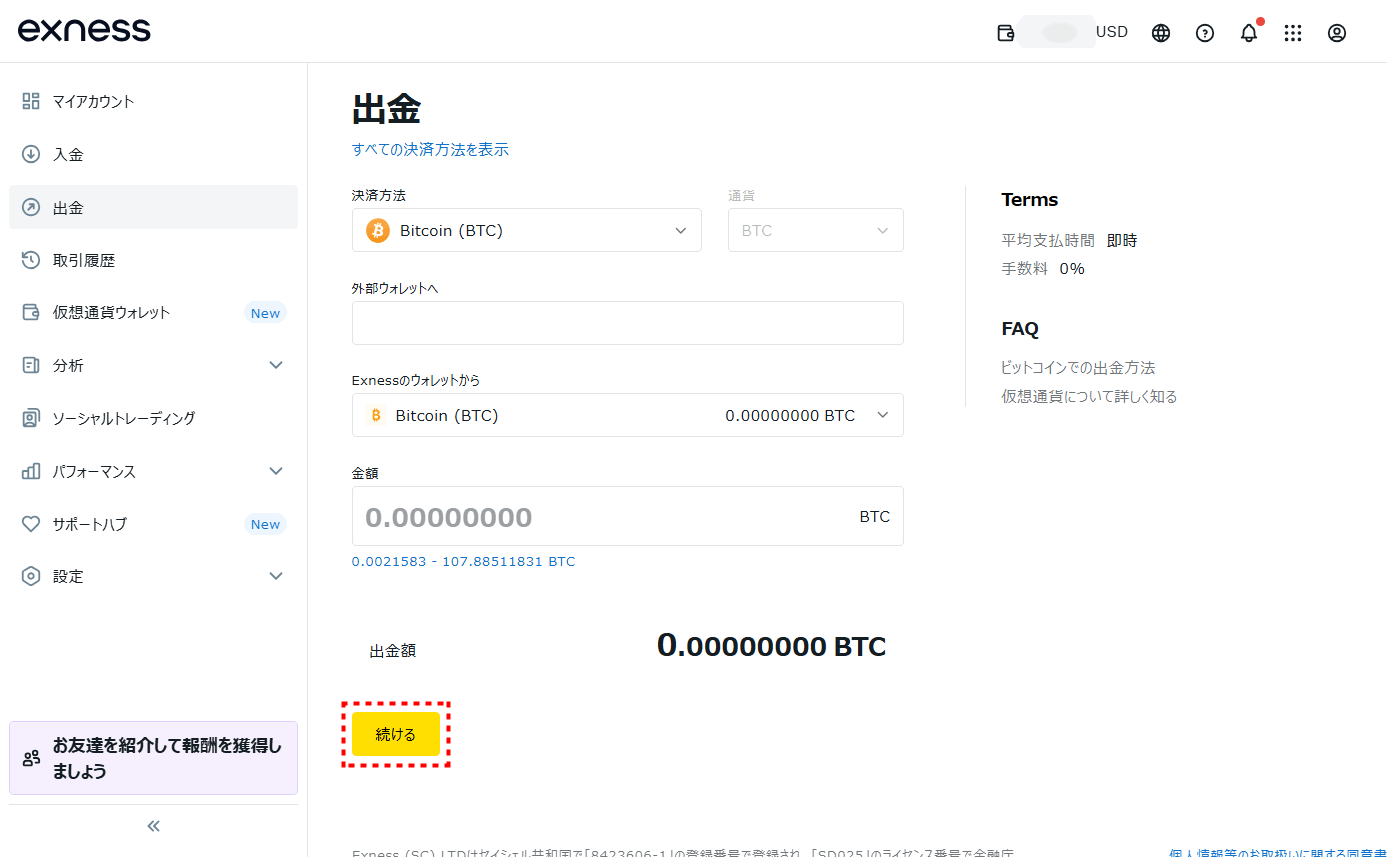This screenshot has width=1387, height=857.
Task: Click the orange Bitcoin icon in 決済方法
Action: [x=378, y=231]
